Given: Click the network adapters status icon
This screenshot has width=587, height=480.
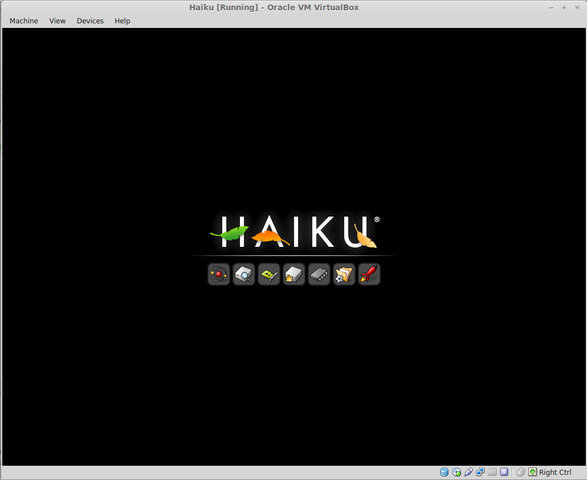Looking at the screenshot, I should (x=480, y=472).
